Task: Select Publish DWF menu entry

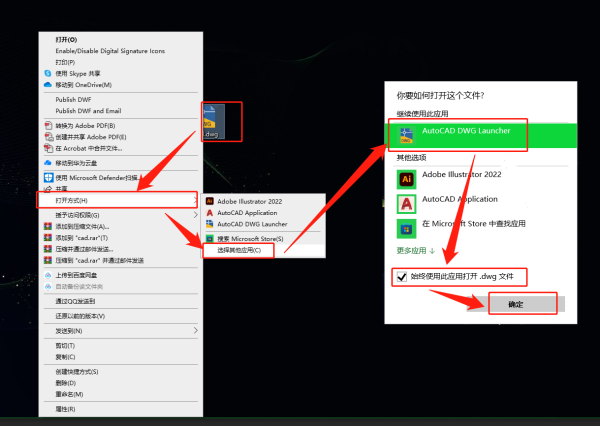Action: (x=73, y=100)
